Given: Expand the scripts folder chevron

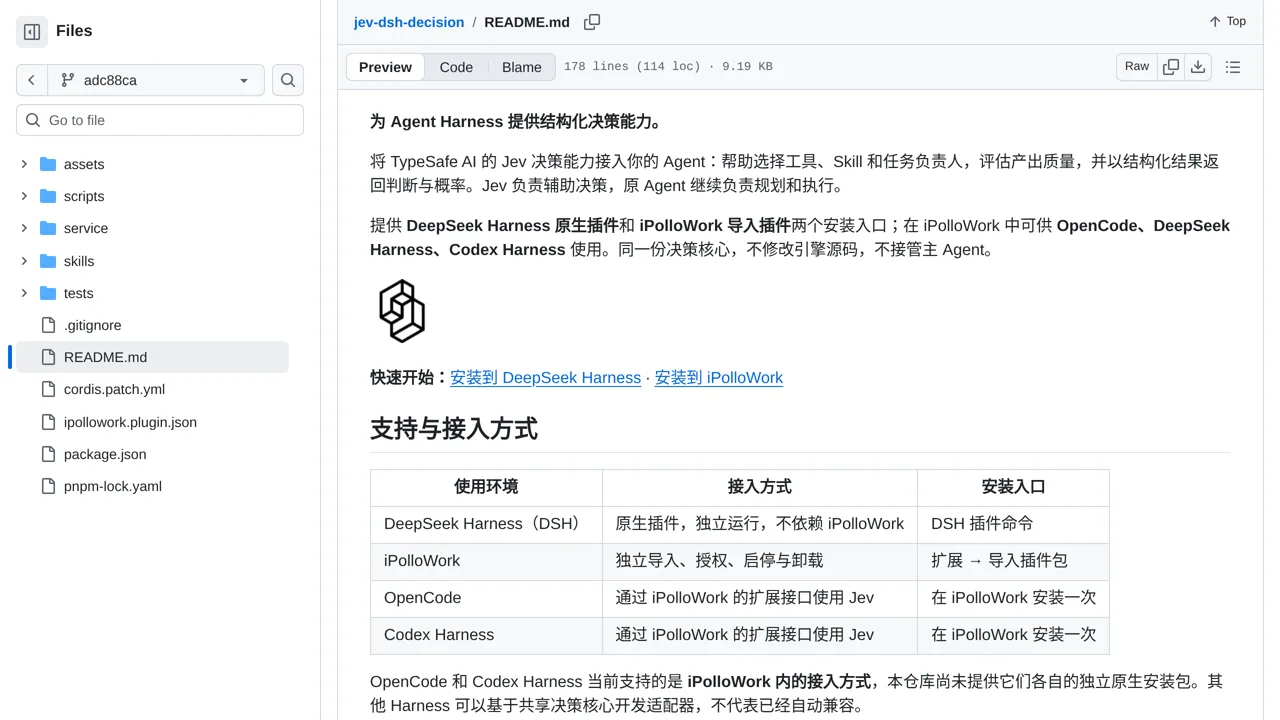Looking at the screenshot, I should coord(24,196).
